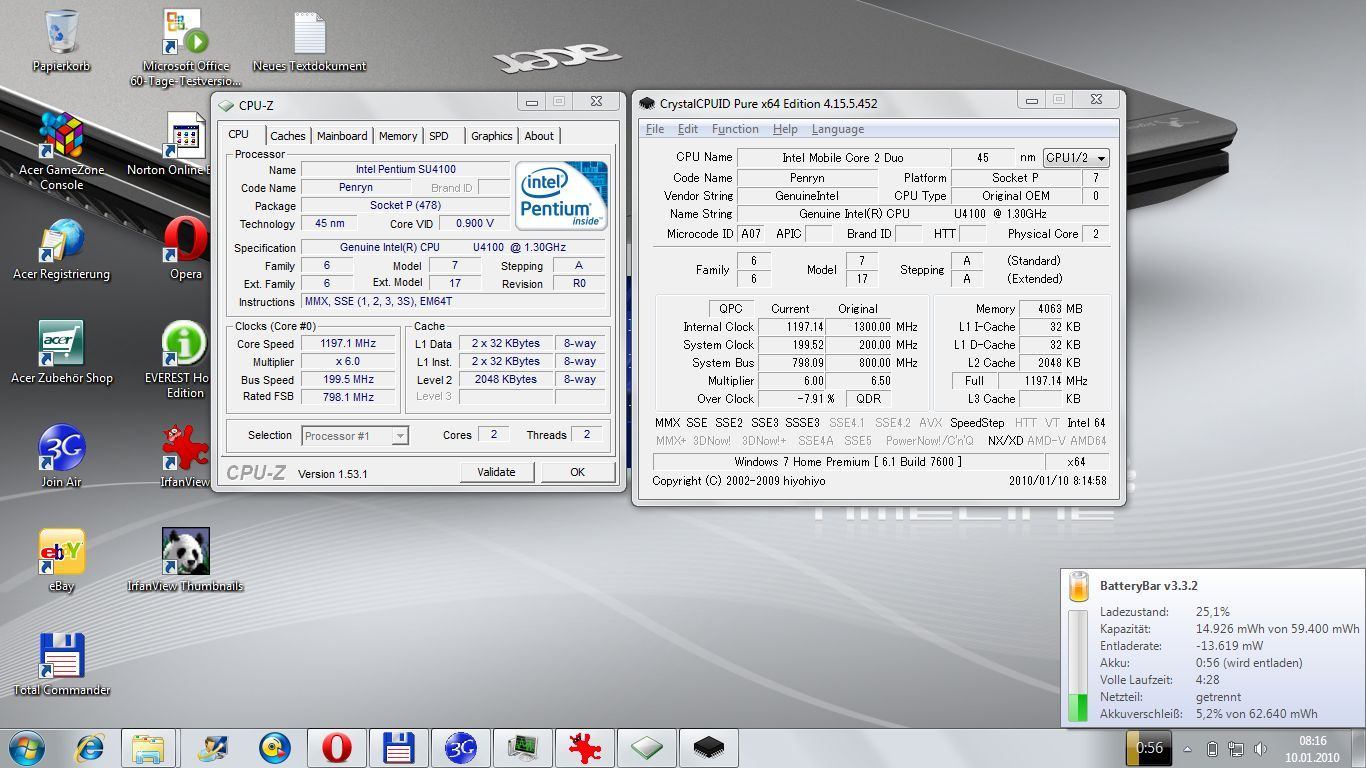Switch to the Graphics tab in CPU-Z
This screenshot has height=768, width=1366.
click(492, 136)
